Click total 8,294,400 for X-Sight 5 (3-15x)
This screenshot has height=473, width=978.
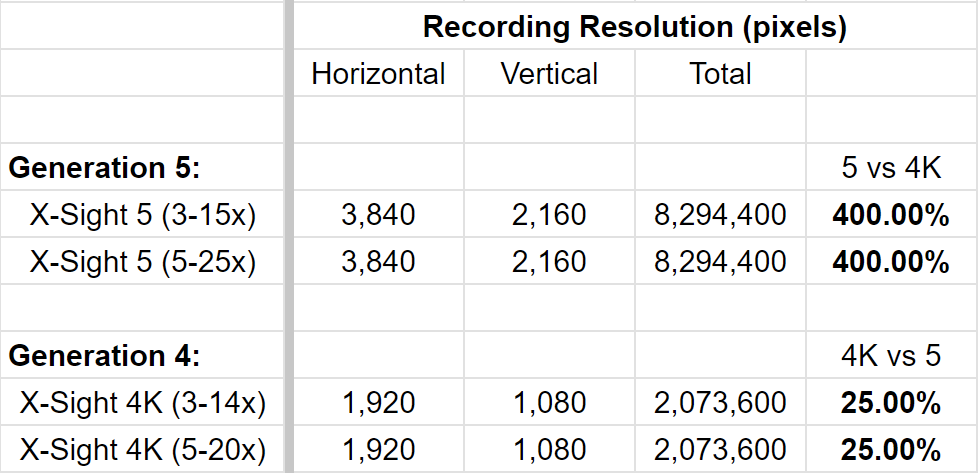click(x=720, y=214)
